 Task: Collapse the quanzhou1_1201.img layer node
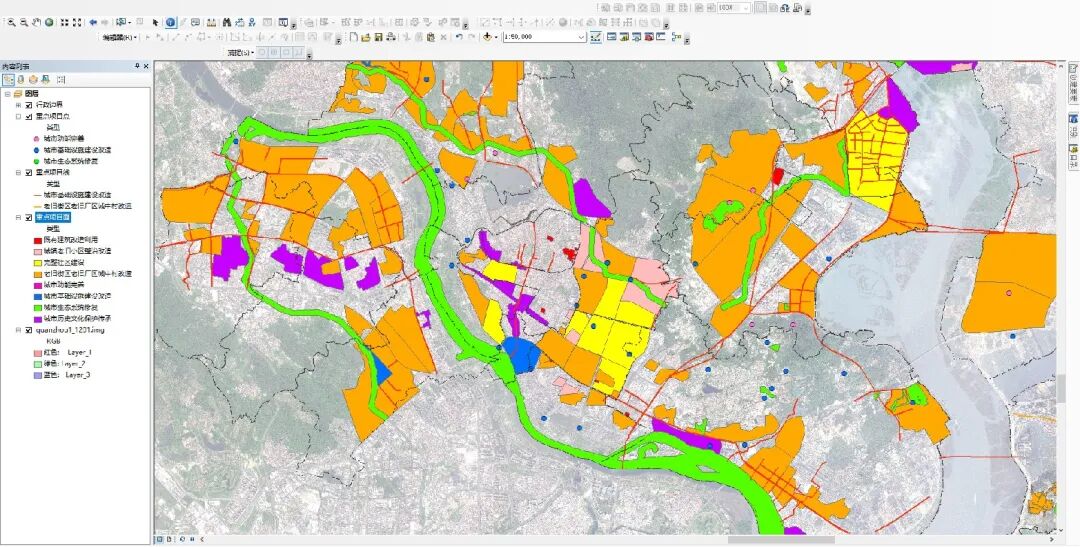(x=18, y=330)
